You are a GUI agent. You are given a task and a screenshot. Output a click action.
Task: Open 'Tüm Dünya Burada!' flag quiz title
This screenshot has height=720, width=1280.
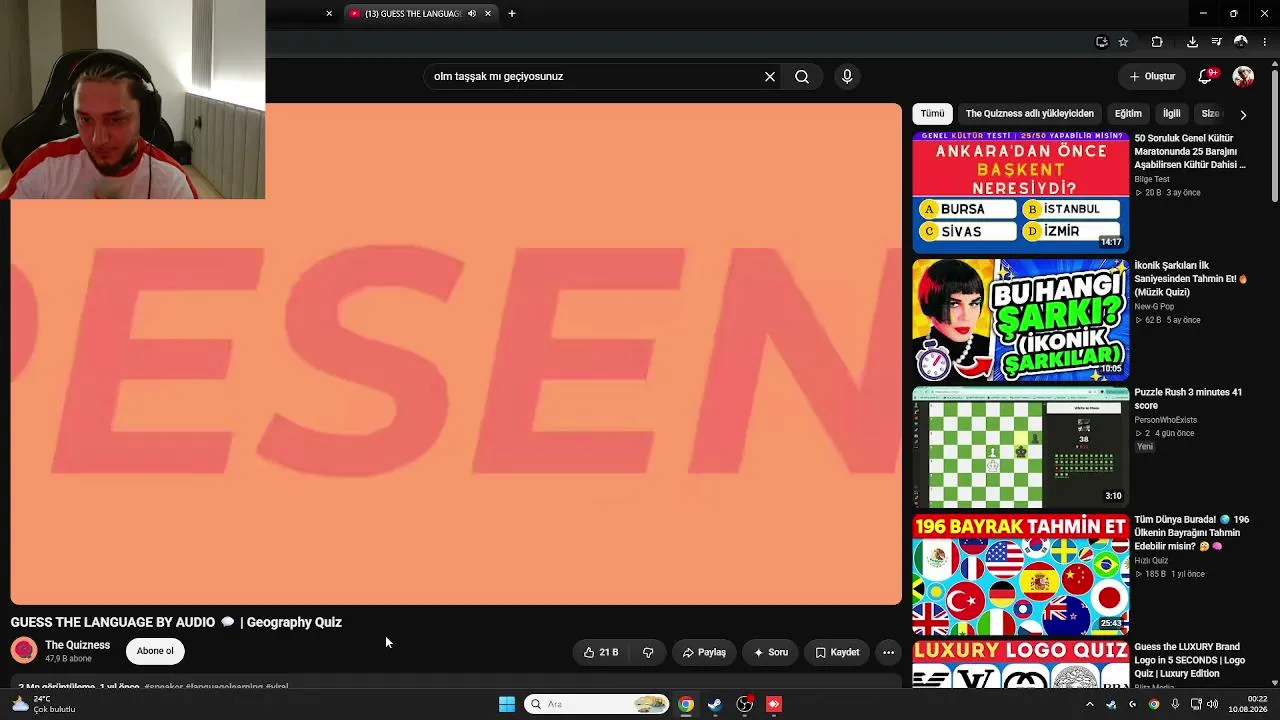click(1192, 533)
